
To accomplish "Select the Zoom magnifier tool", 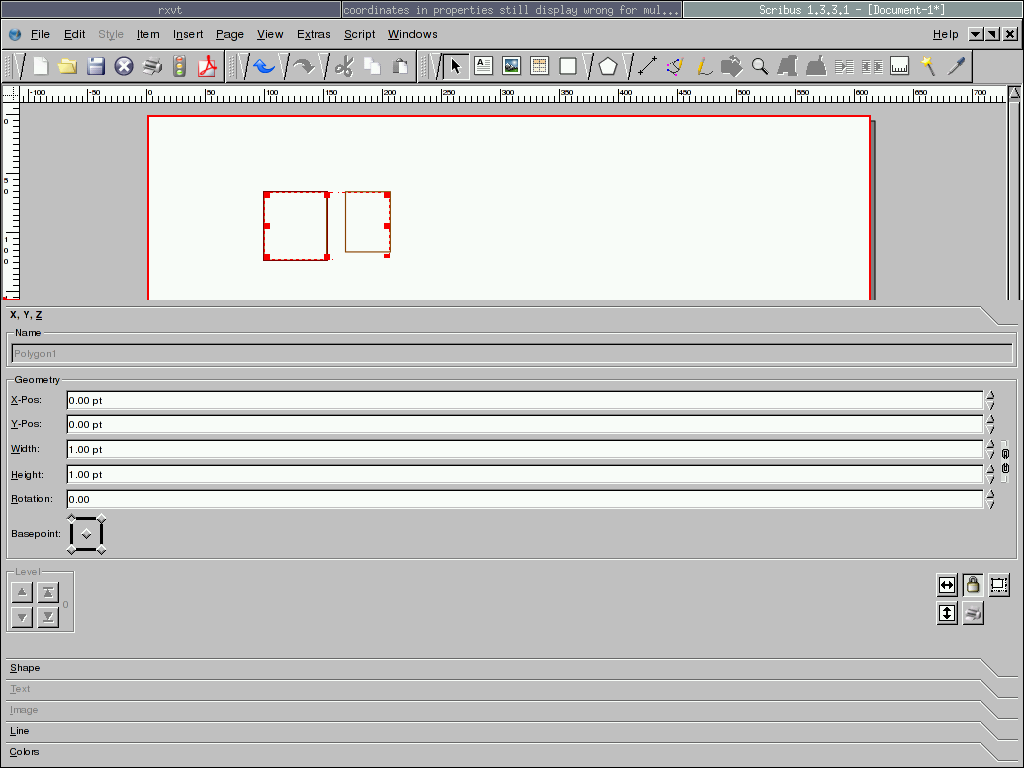I will (x=760, y=67).
